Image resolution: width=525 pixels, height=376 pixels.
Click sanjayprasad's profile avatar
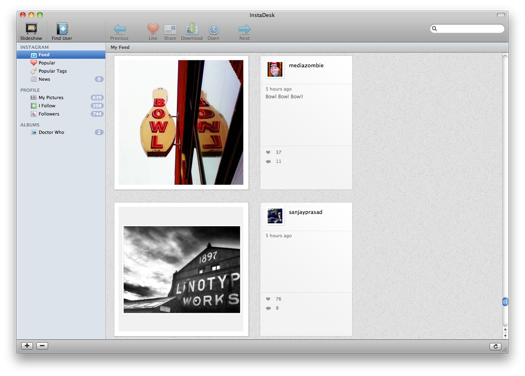click(275, 216)
